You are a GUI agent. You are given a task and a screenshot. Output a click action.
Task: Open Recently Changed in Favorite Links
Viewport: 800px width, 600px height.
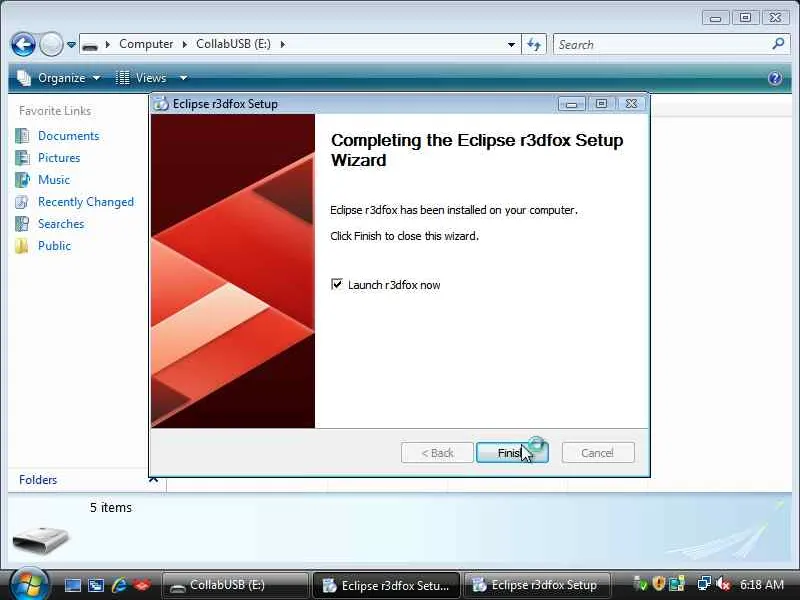[86, 202]
